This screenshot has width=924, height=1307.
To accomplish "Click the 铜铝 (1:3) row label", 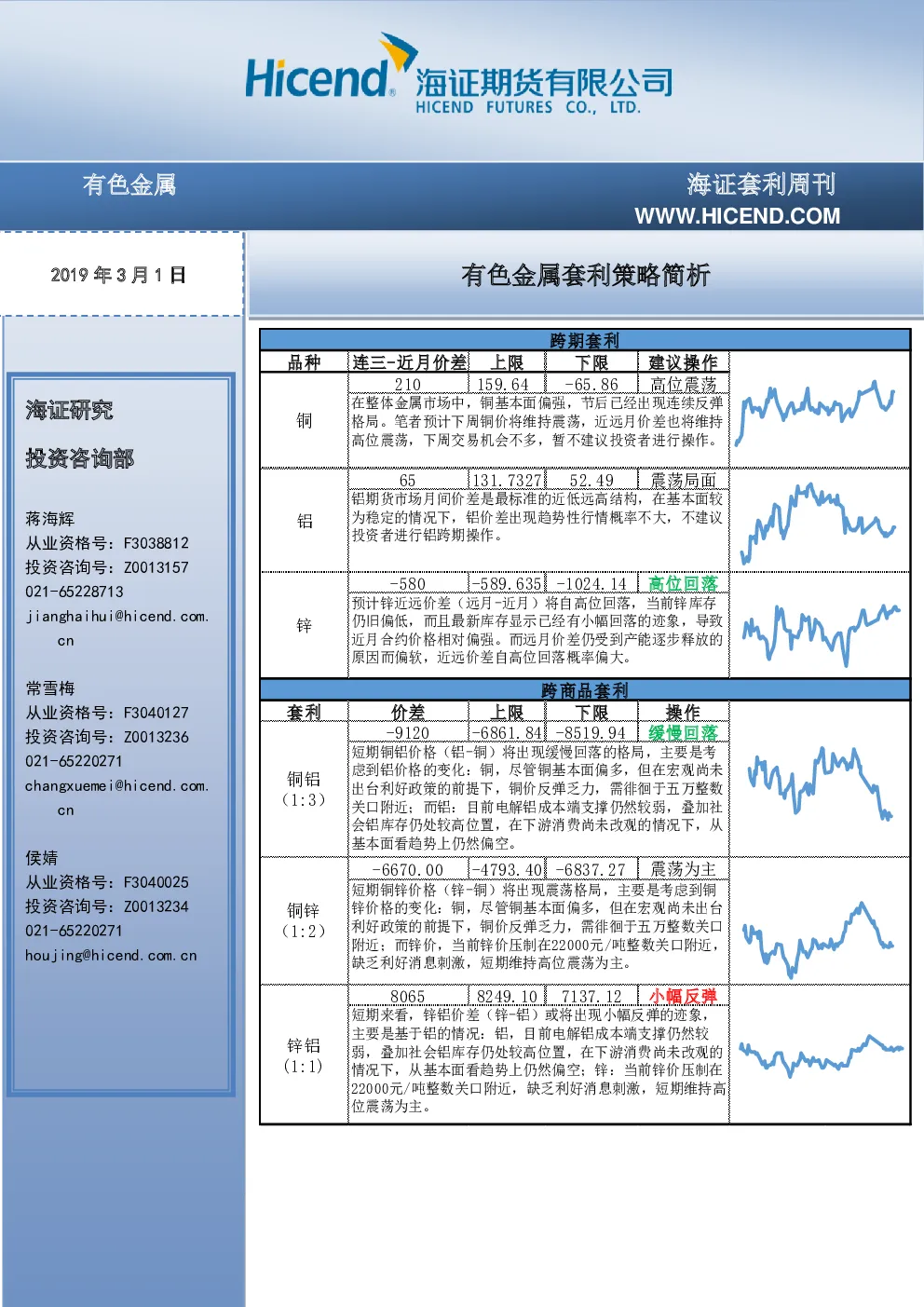I will pos(304,788).
